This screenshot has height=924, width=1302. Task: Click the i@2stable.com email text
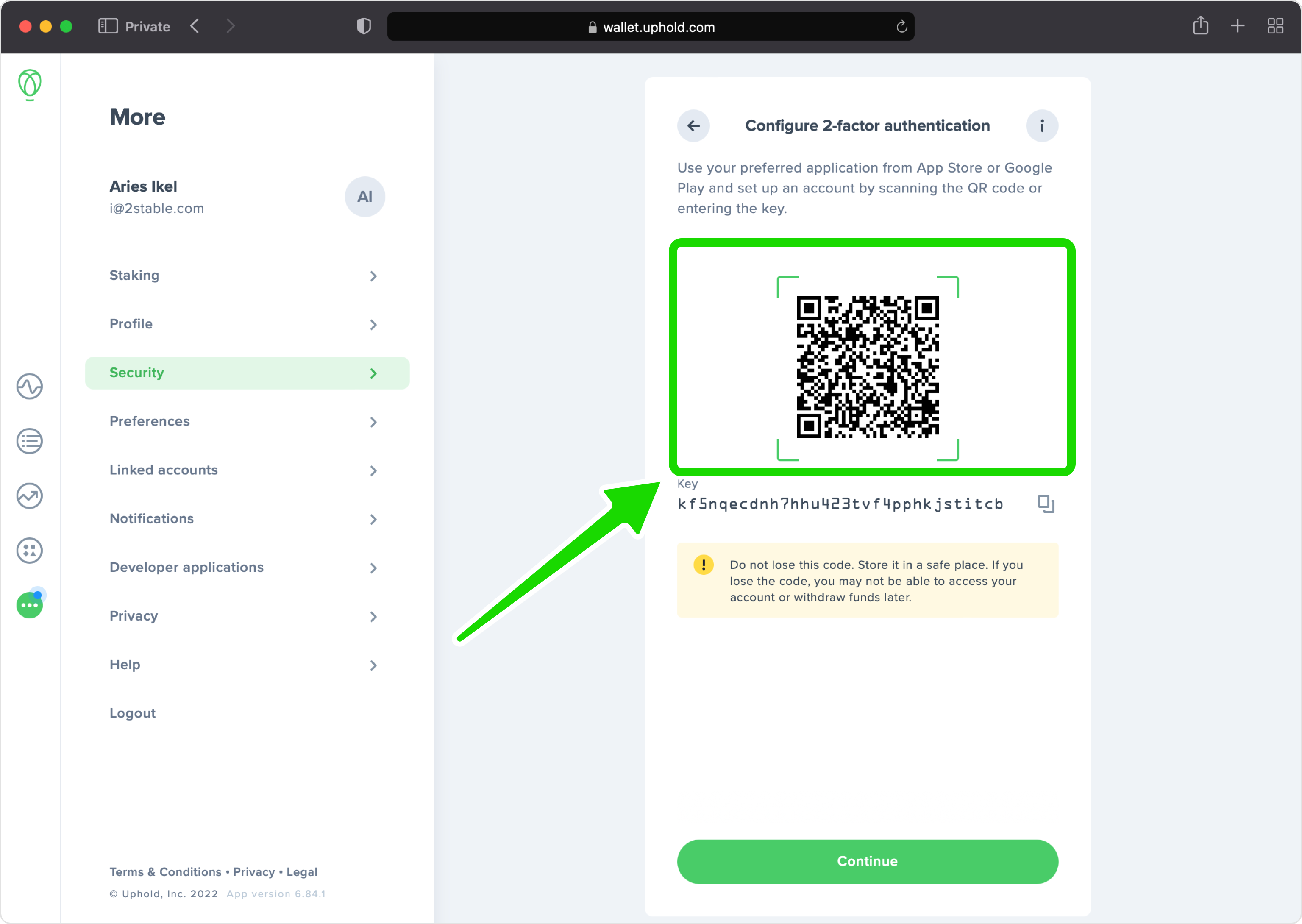pos(157,209)
